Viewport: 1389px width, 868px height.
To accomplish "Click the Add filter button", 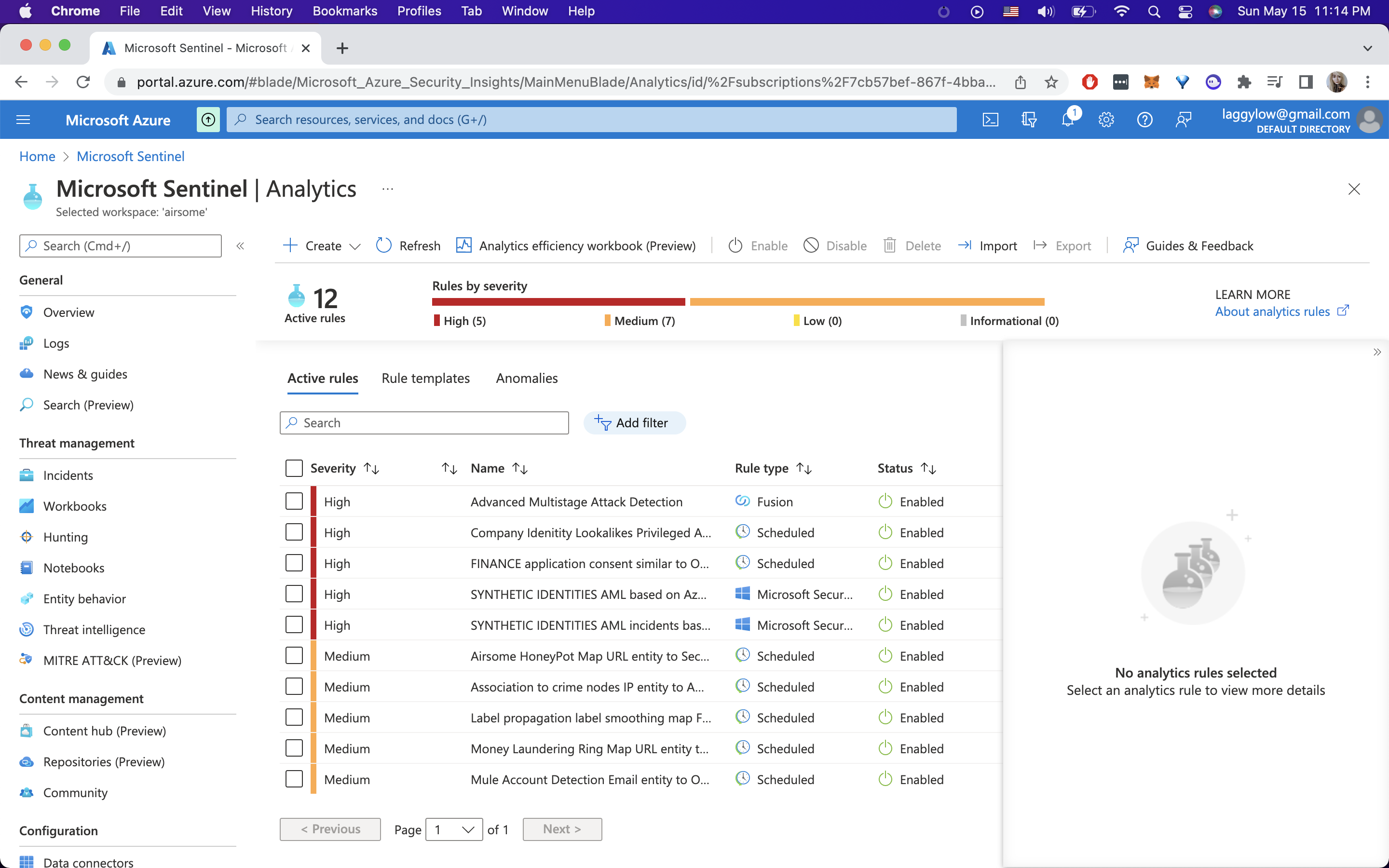I will pos(634,422).
